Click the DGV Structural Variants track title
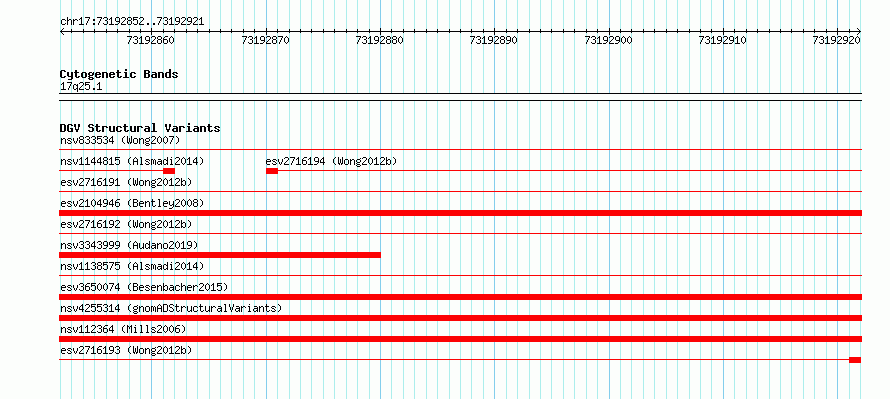 (x=140, y=128)
